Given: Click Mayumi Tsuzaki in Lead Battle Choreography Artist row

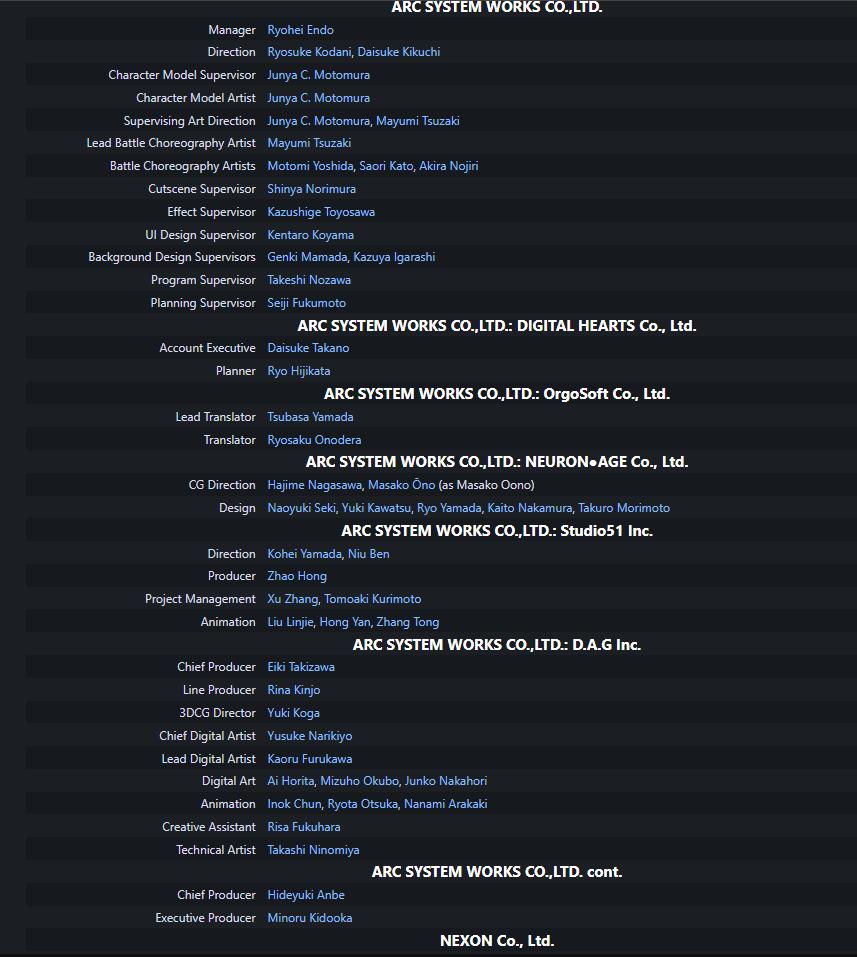Looking at the screenshot, I should coord(309,143).
